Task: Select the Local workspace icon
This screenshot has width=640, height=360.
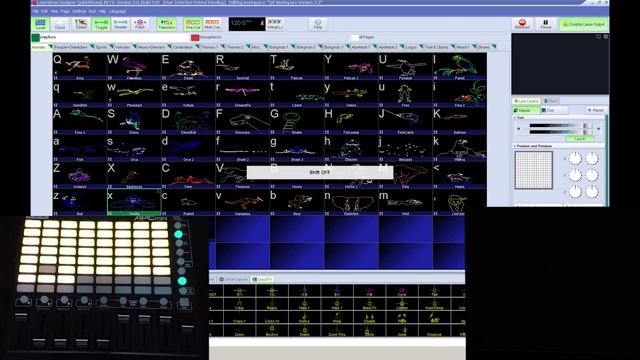Action: click(40, 24)
